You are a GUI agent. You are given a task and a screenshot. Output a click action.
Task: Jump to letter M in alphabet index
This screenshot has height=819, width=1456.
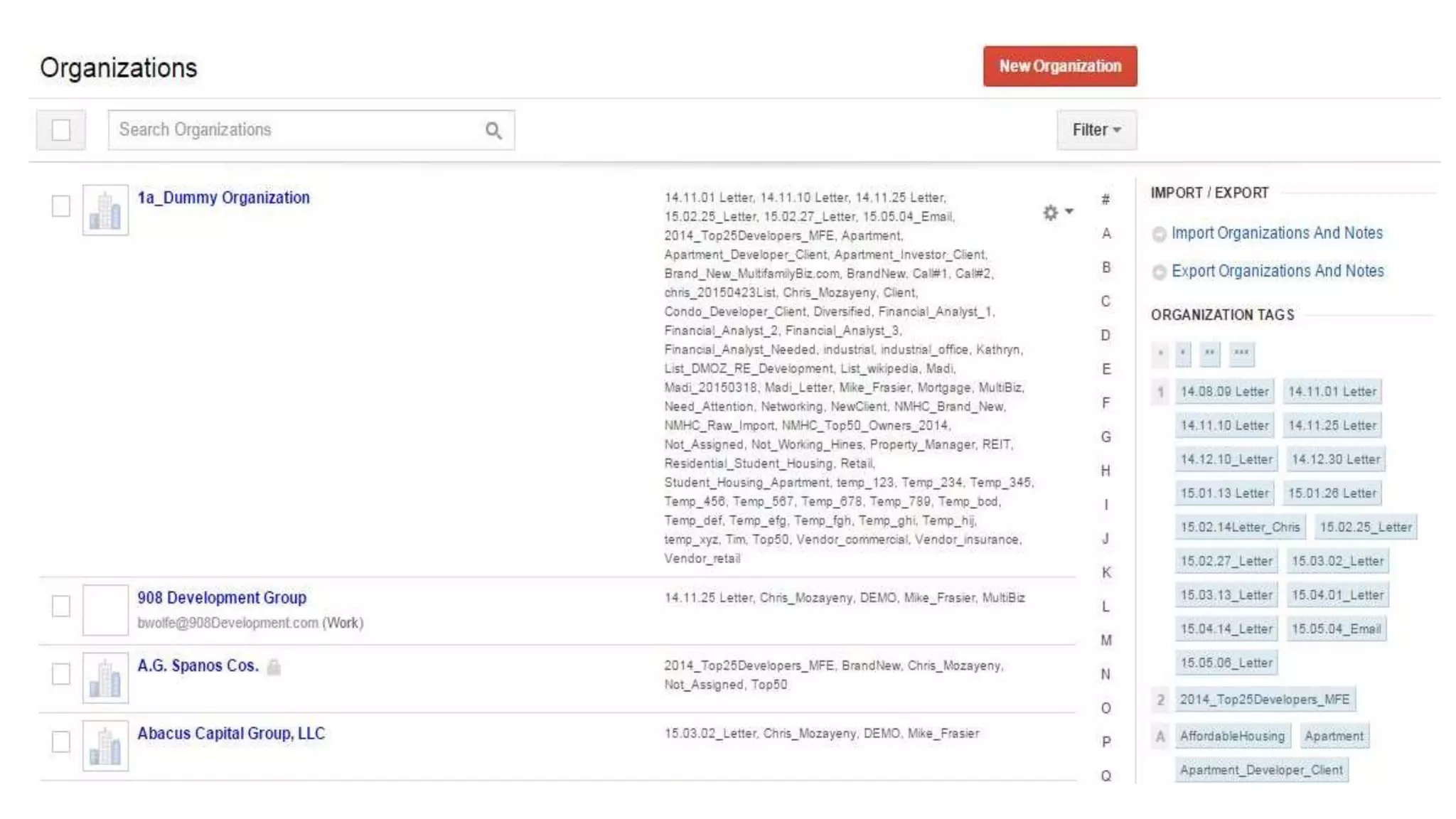[1106, 641]
